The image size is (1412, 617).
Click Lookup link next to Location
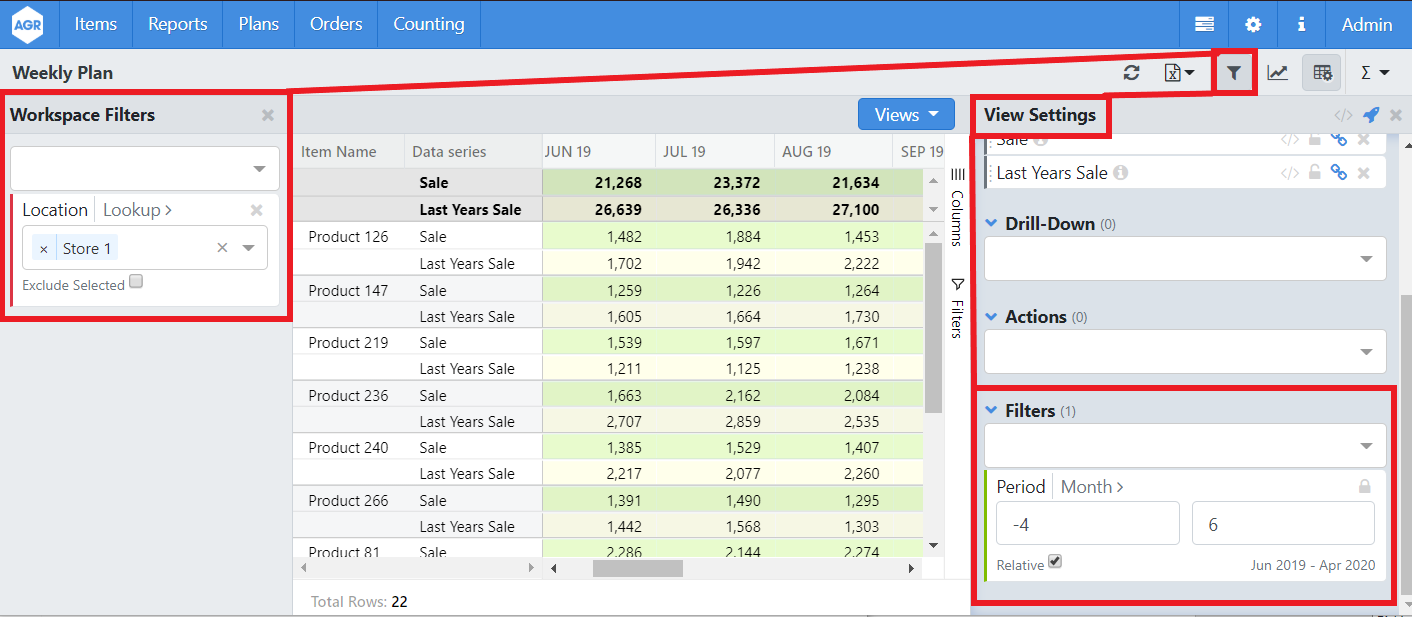137,210
